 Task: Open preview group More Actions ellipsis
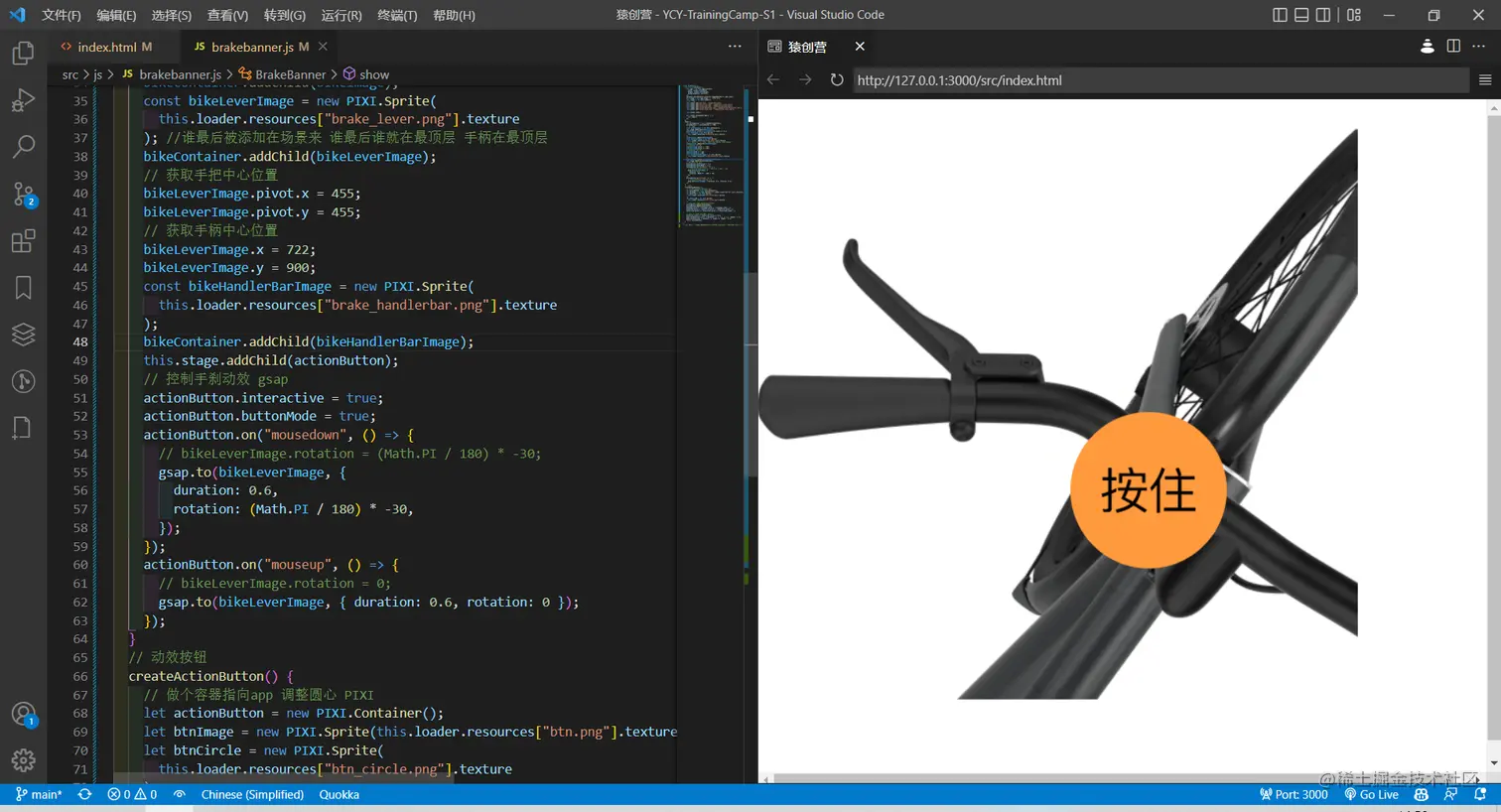[x=1479, y=47]
